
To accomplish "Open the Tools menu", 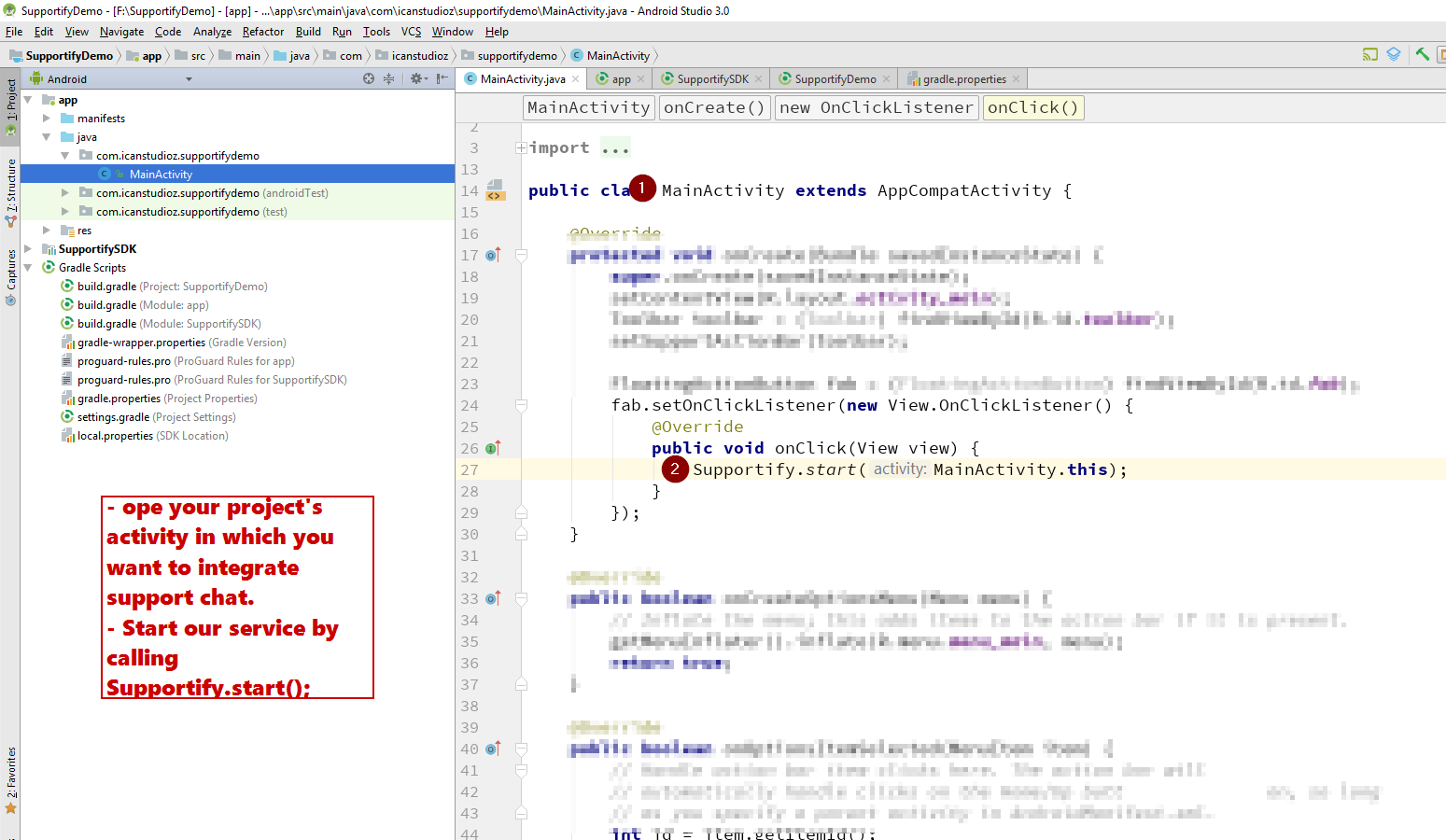I will [x=377, y=32].
